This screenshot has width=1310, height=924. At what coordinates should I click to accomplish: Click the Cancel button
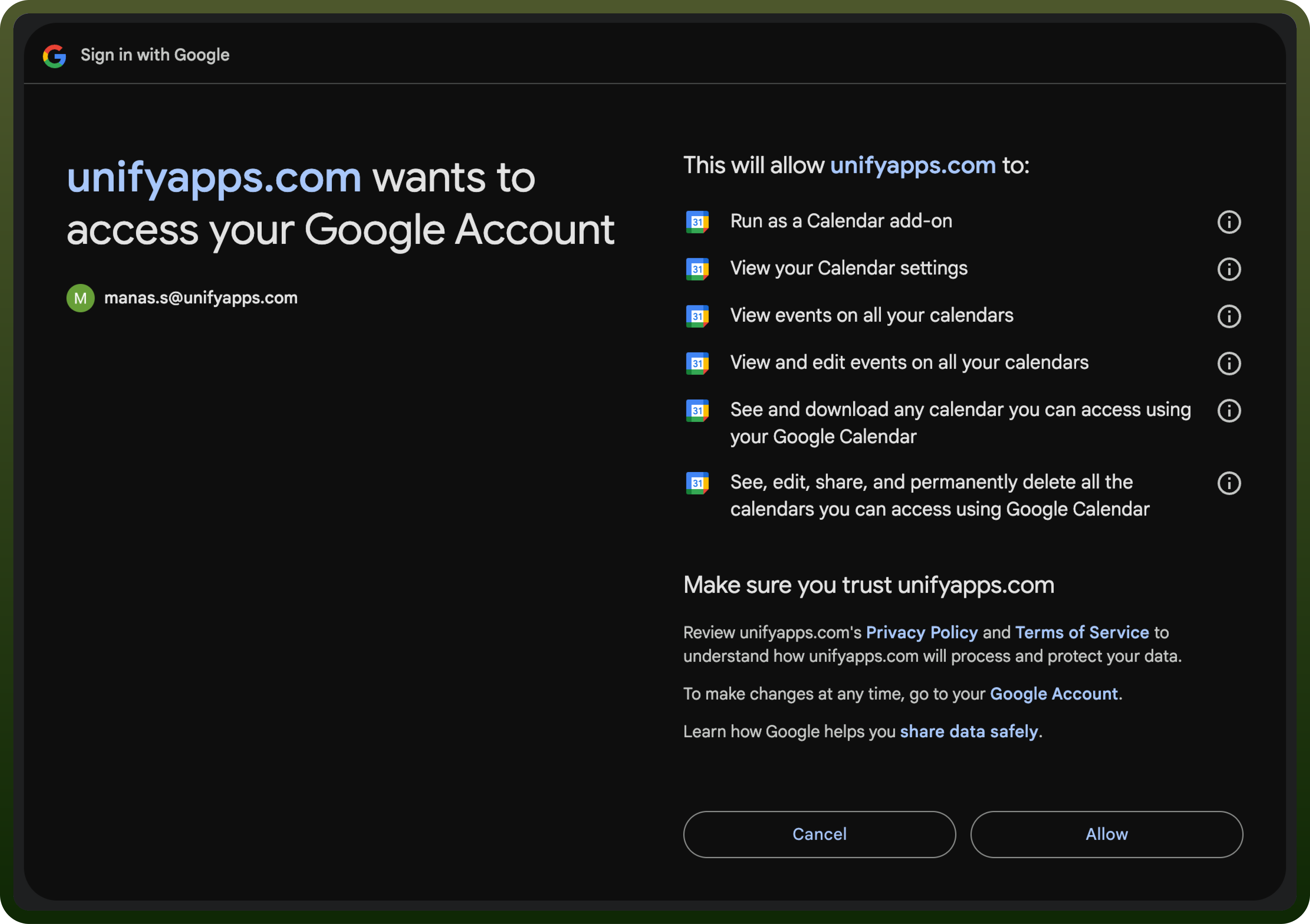pyautogui.click(x=819, y=834)
